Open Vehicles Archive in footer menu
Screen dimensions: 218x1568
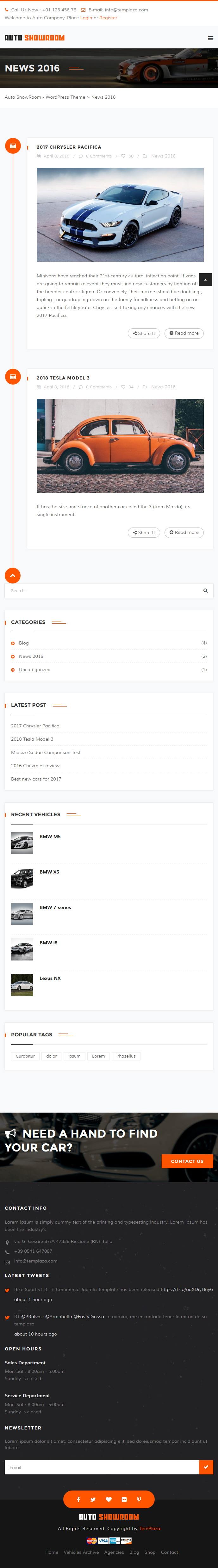(81, 1552)
